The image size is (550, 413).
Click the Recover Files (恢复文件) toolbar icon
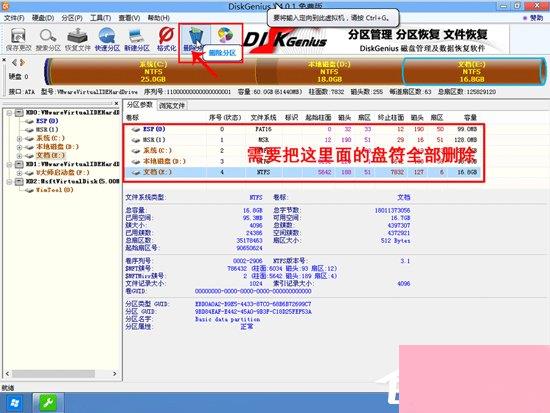click(78, 39)
